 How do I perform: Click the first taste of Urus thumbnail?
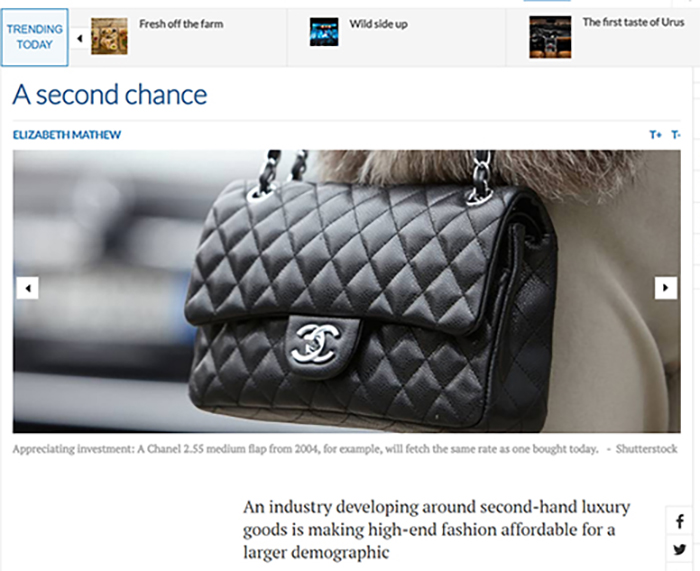point(550,37)
